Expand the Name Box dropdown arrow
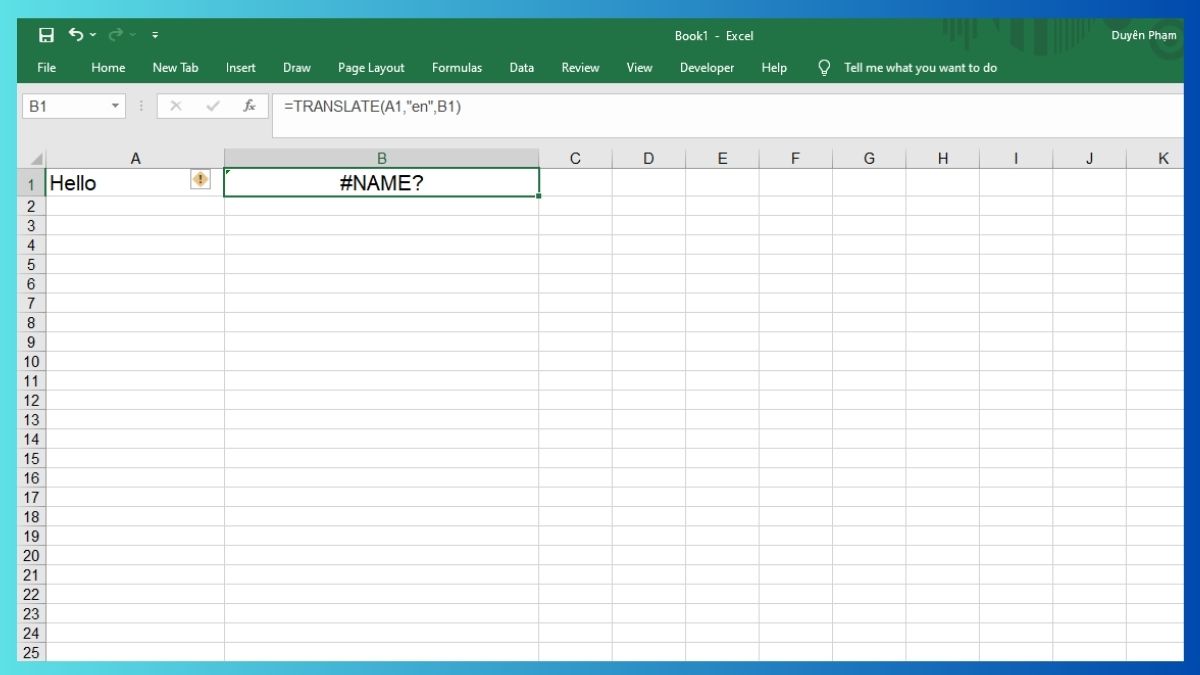The width and height of the screenshot is (1200, 675). [x=115, y=106]
